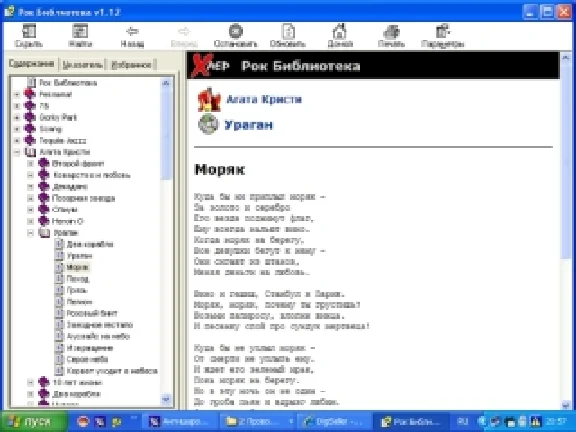Open the Найти search tool
The height and width of the screenshot is (432, 576).
coord(80,36)
